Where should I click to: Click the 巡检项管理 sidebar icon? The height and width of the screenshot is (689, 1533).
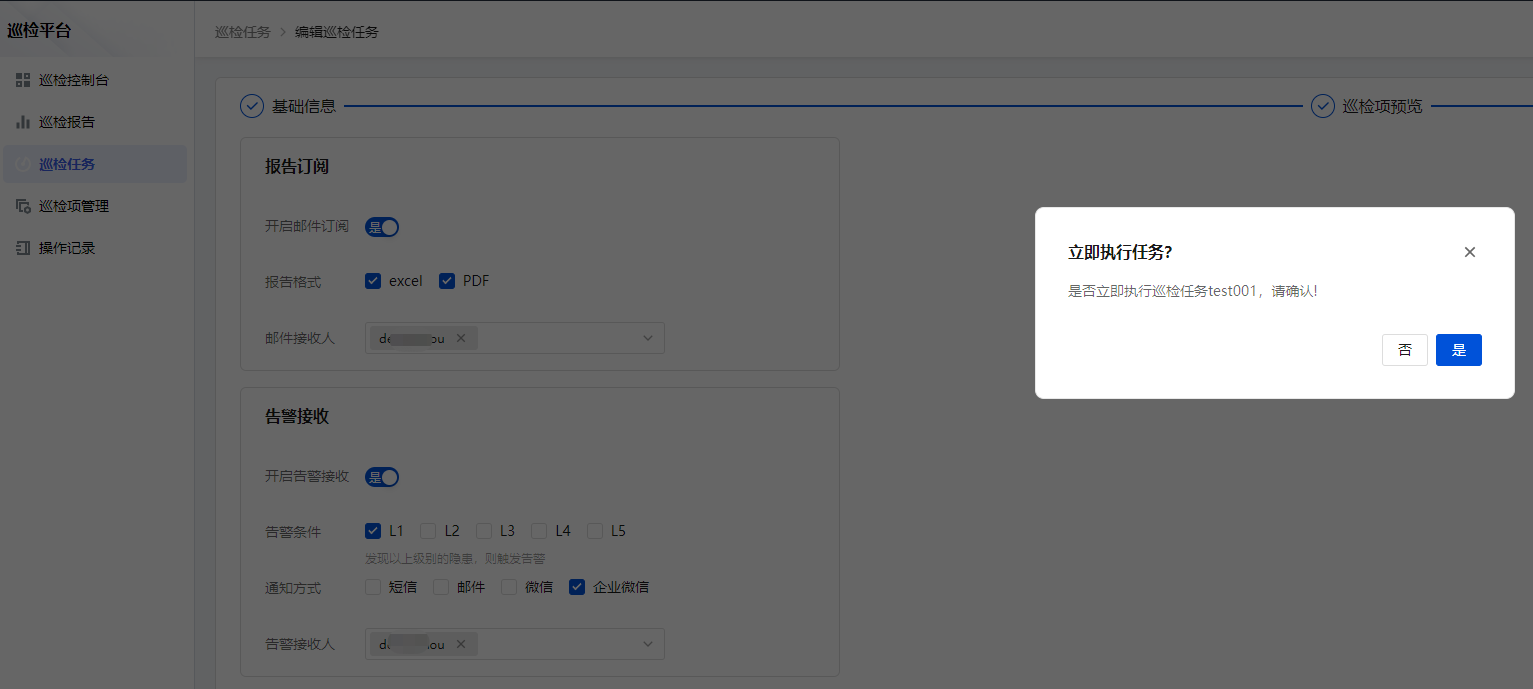pos(23,206)
